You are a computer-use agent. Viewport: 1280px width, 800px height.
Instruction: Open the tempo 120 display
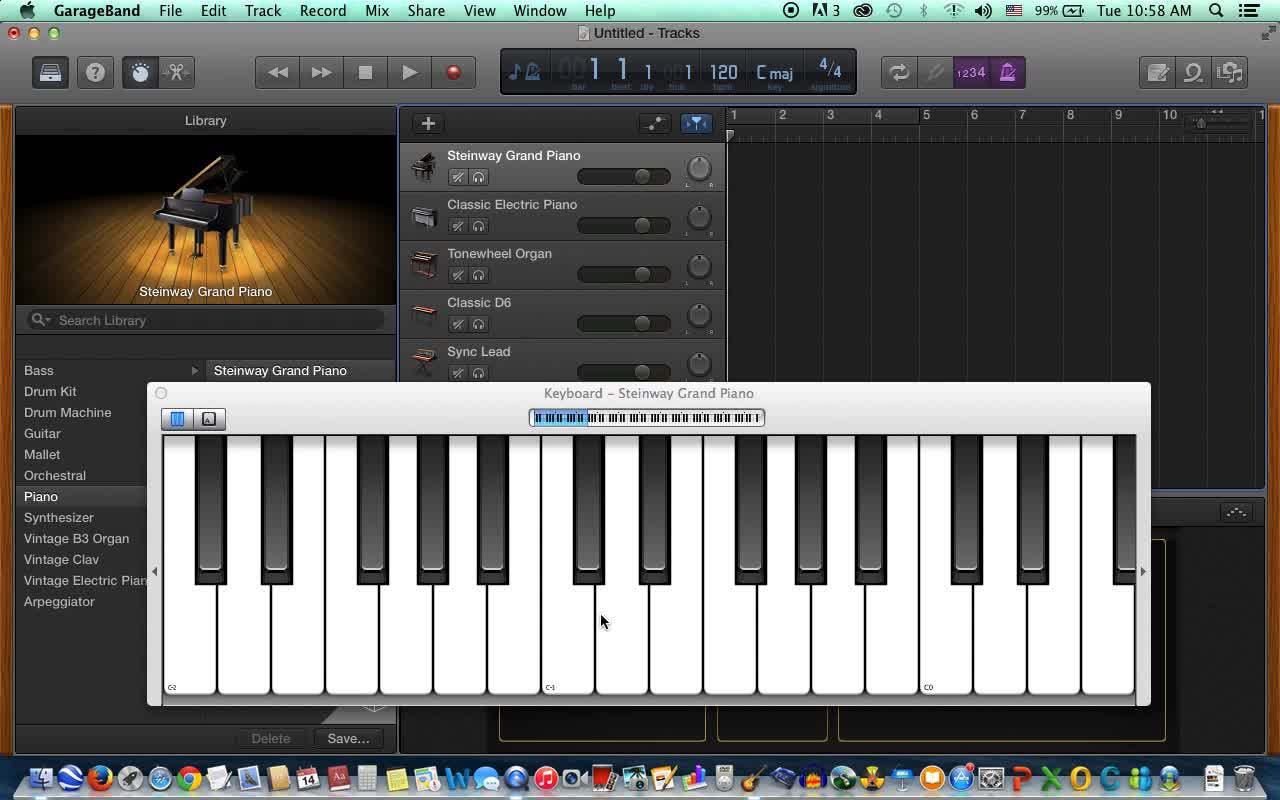[723, 73]
